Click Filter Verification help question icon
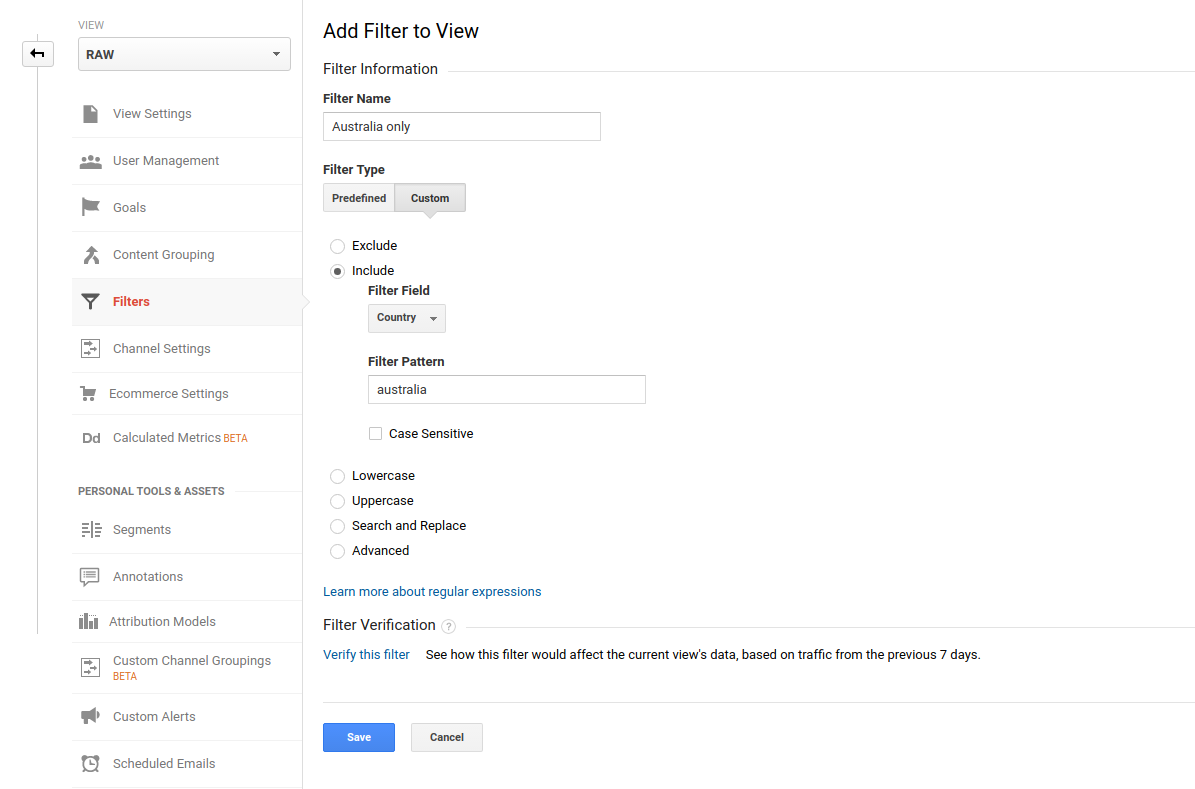 (x=449, y=627)
